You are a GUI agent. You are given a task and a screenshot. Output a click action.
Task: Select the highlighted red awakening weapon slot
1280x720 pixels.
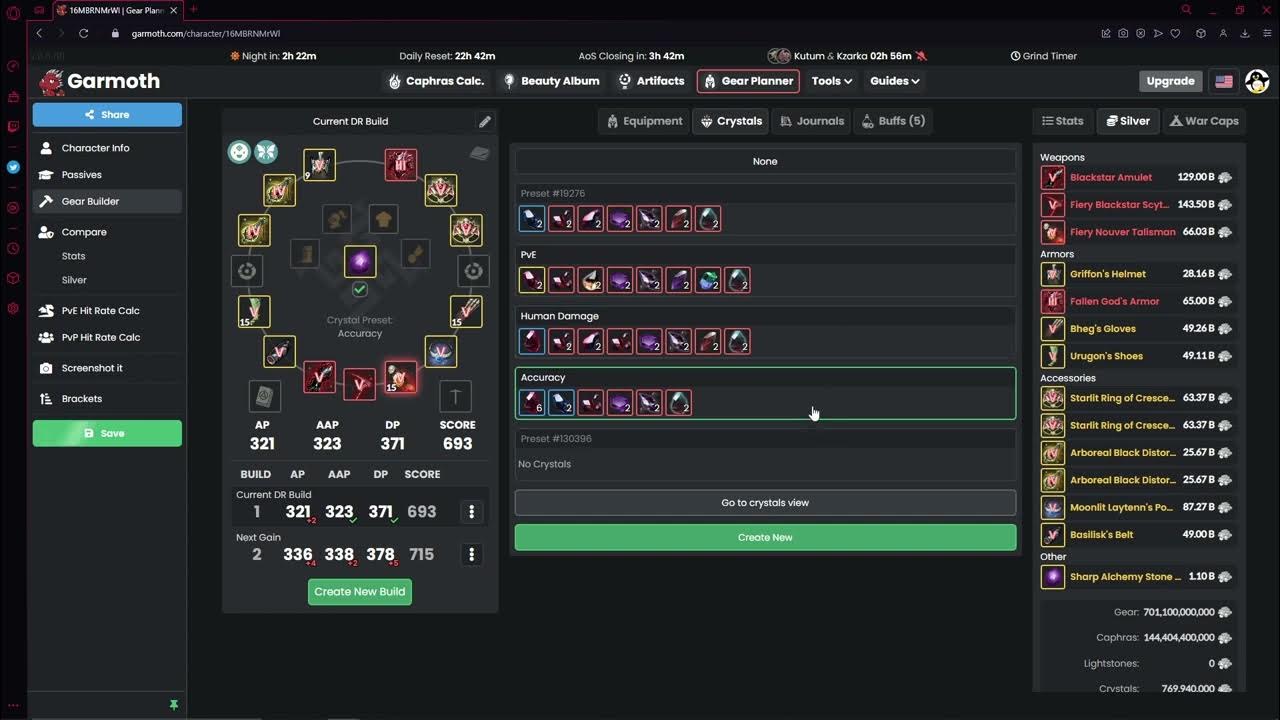[400, 377]
